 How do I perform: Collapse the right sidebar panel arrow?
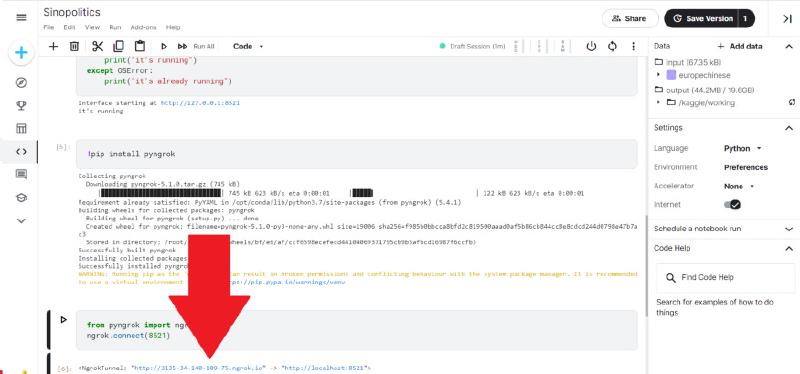787,18
